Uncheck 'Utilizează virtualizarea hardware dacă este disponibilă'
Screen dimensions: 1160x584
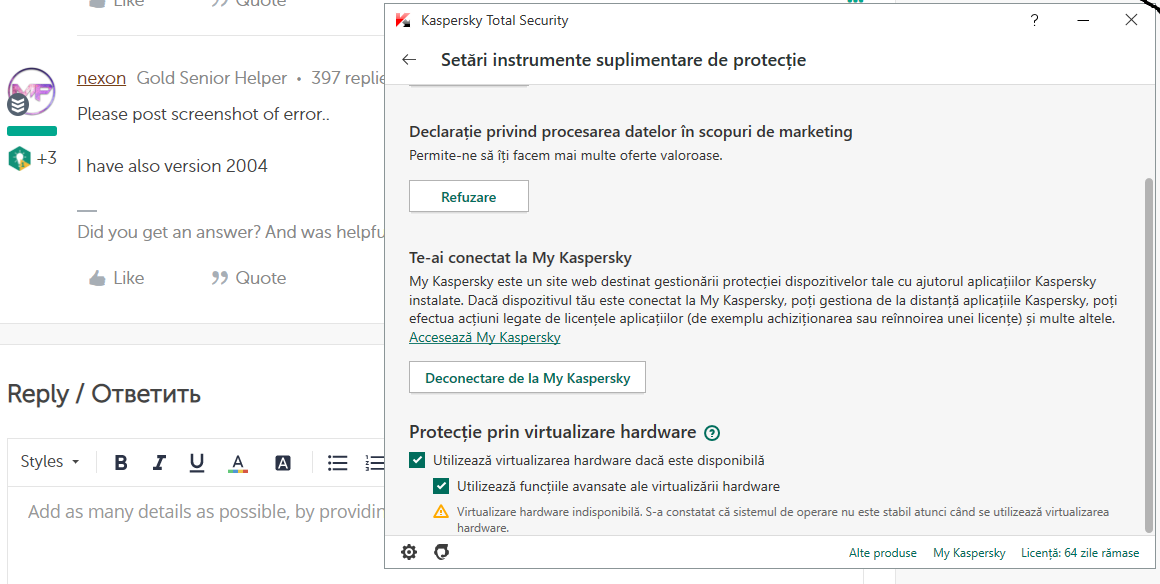pyautogui.click(x=417, y=461)
